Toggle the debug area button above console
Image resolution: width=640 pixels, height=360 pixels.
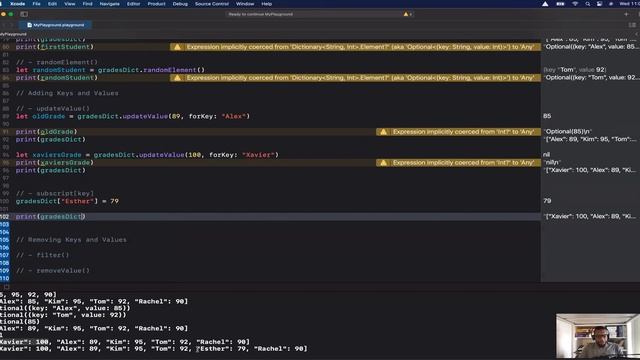tap(7, 287)
